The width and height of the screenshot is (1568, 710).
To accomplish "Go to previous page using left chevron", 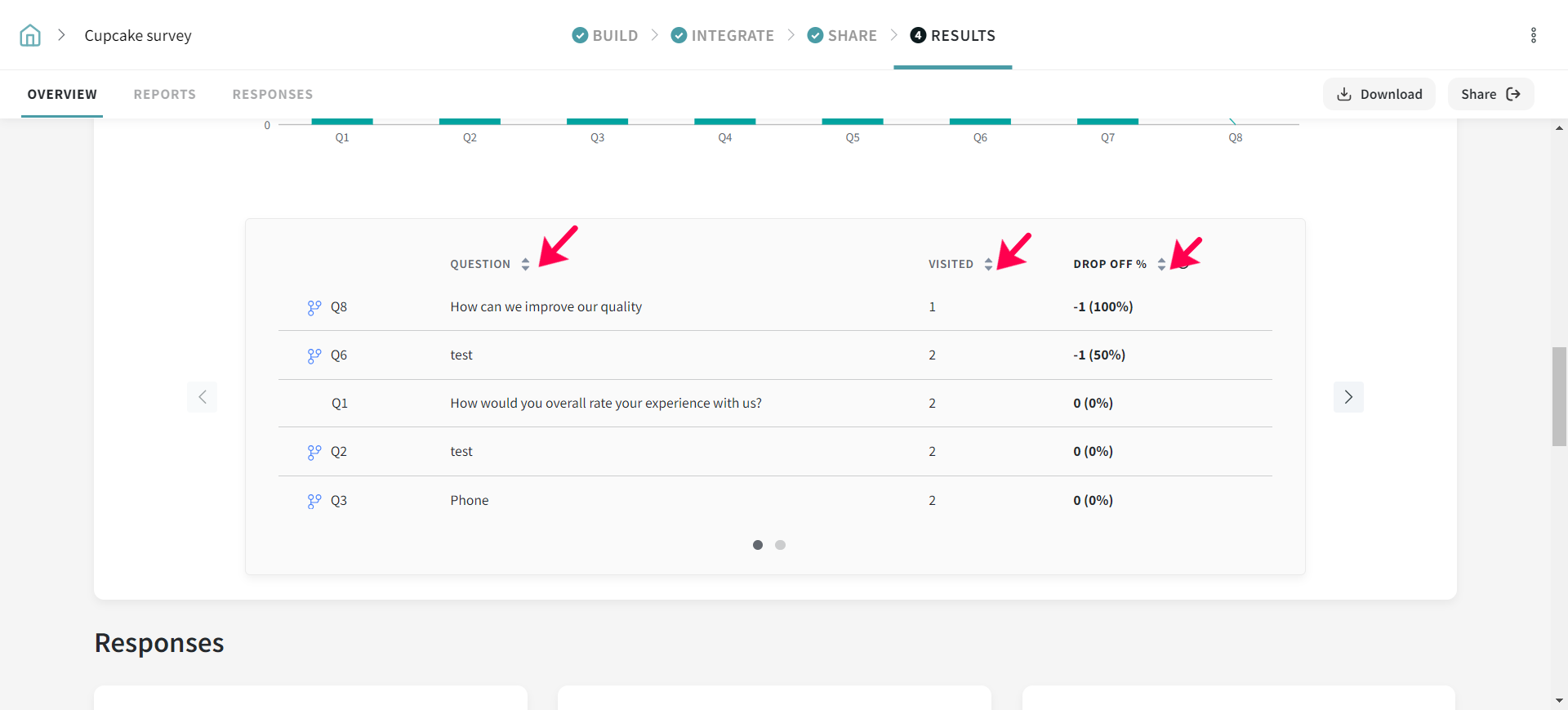I will (203, 397).
